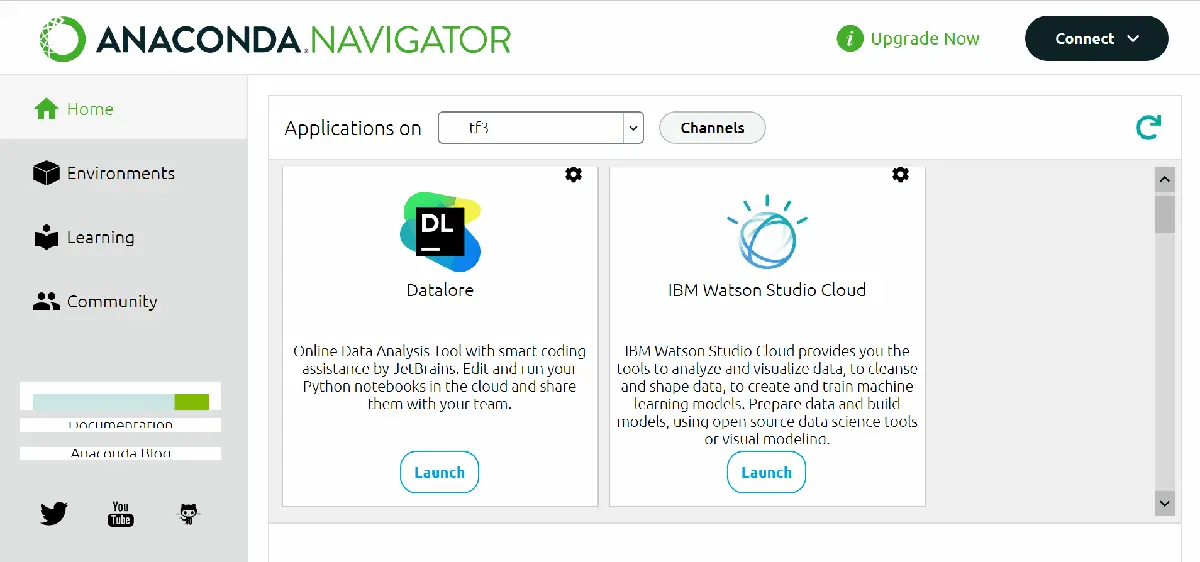This screenshot has height=562, width=1200.
Task: Click the Upgrade Now info icon
Action: 849,39
